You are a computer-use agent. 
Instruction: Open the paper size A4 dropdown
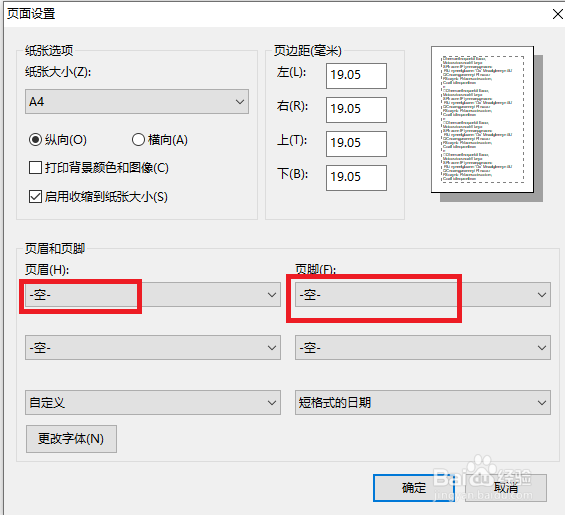137,102
